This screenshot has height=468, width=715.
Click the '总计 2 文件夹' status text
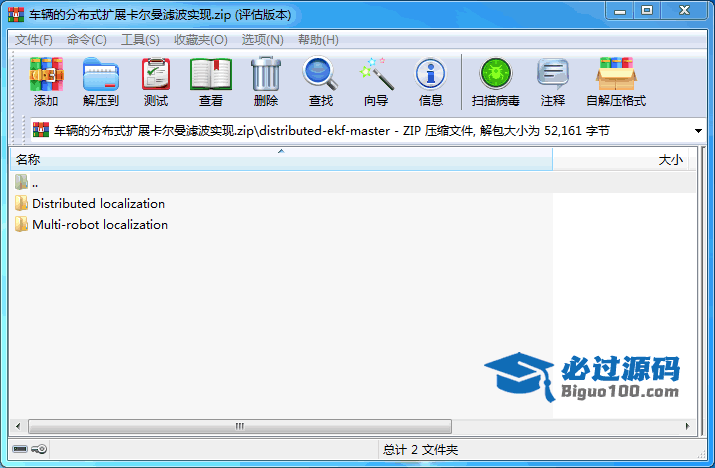420,450
